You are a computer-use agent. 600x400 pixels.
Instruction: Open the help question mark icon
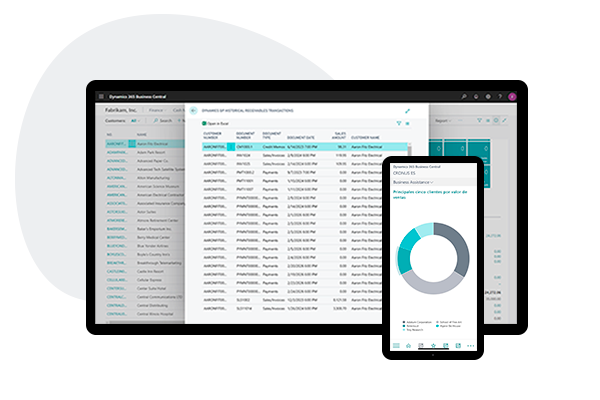tap(500, 96)
